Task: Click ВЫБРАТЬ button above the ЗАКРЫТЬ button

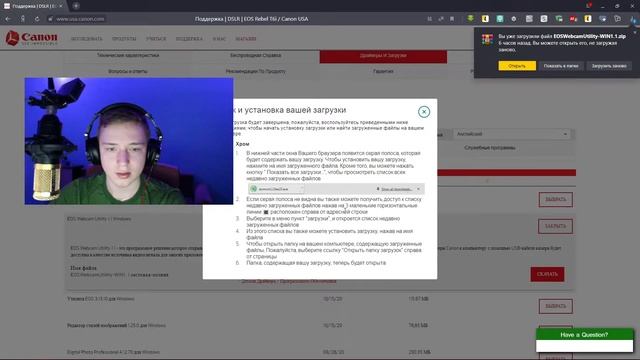Action: click(556, 199)
